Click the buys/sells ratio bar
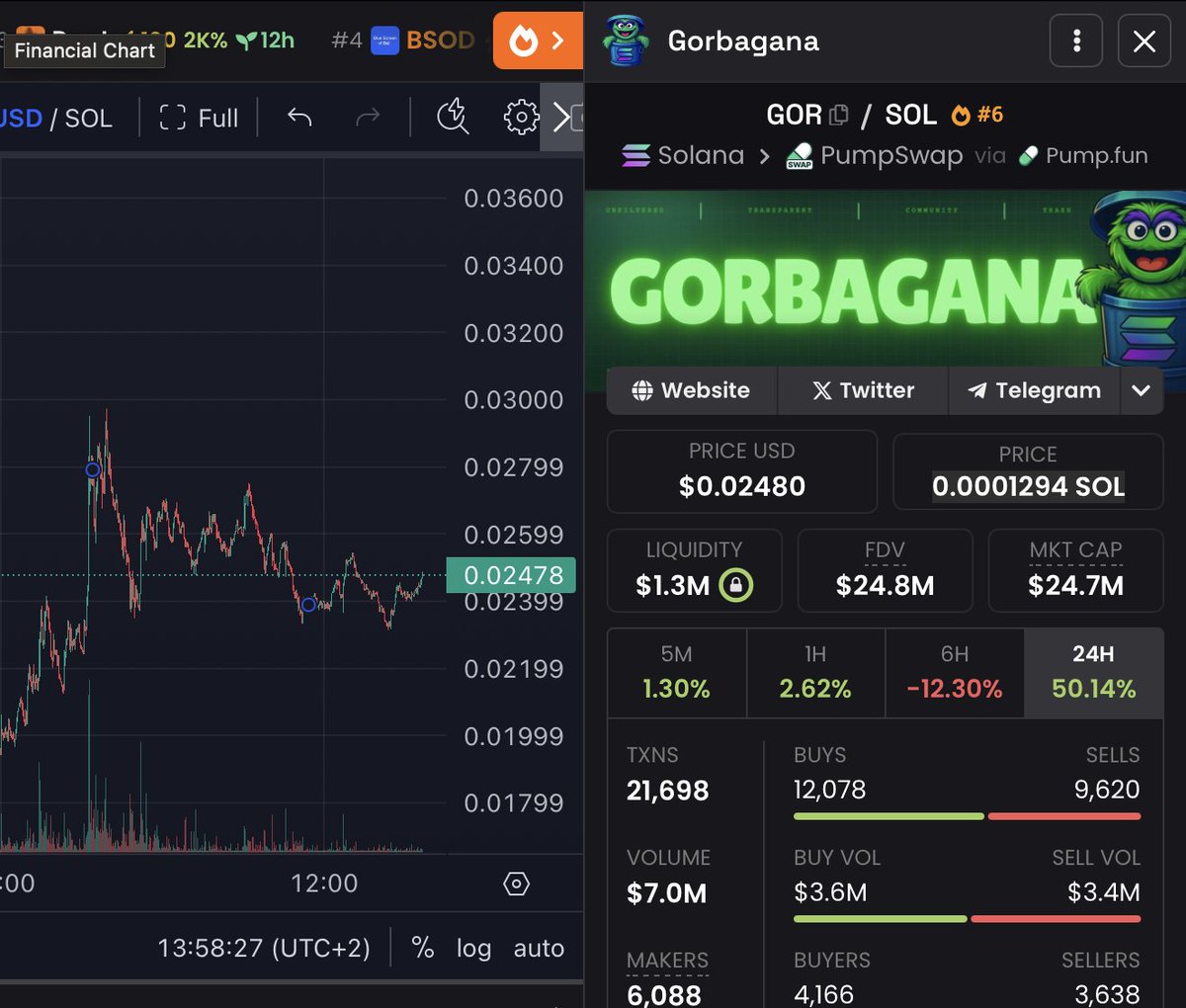1186x1008 pixels. point(967,816)
